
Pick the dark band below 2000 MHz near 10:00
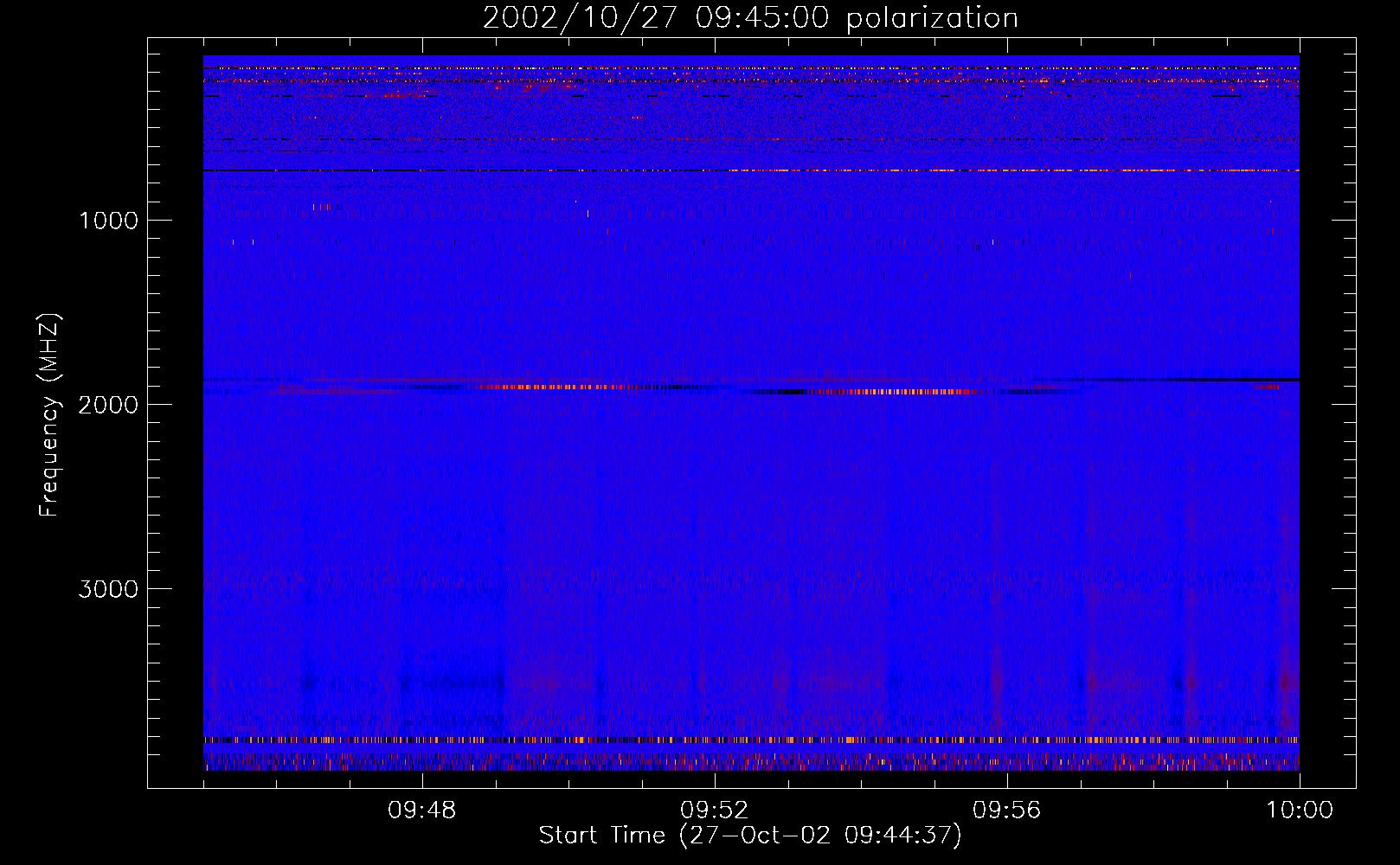pyautogui.click(x=1211, y=380)
